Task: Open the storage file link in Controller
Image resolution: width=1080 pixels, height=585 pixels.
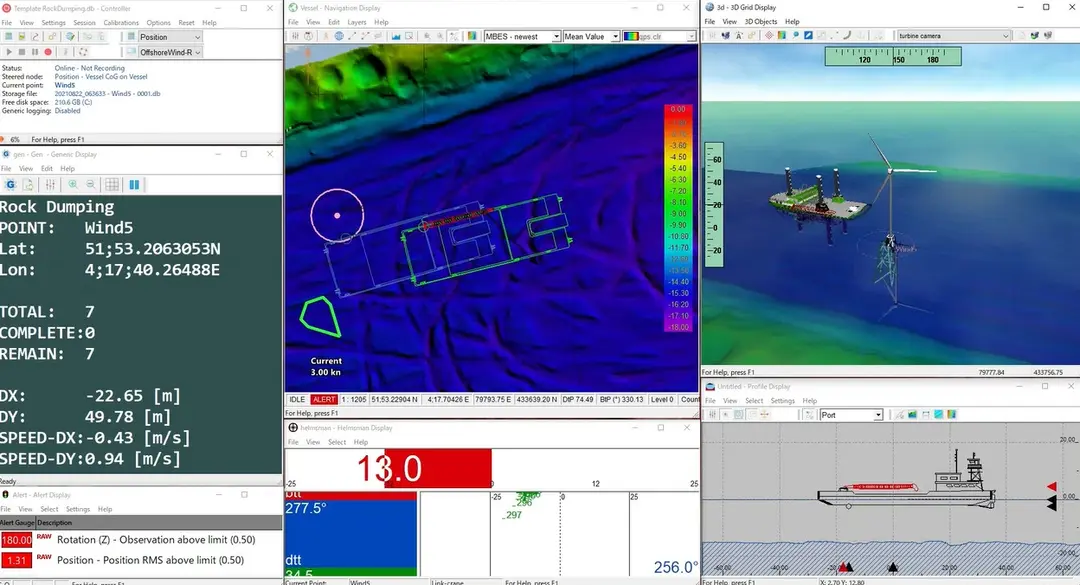Action: click(107, 94)
